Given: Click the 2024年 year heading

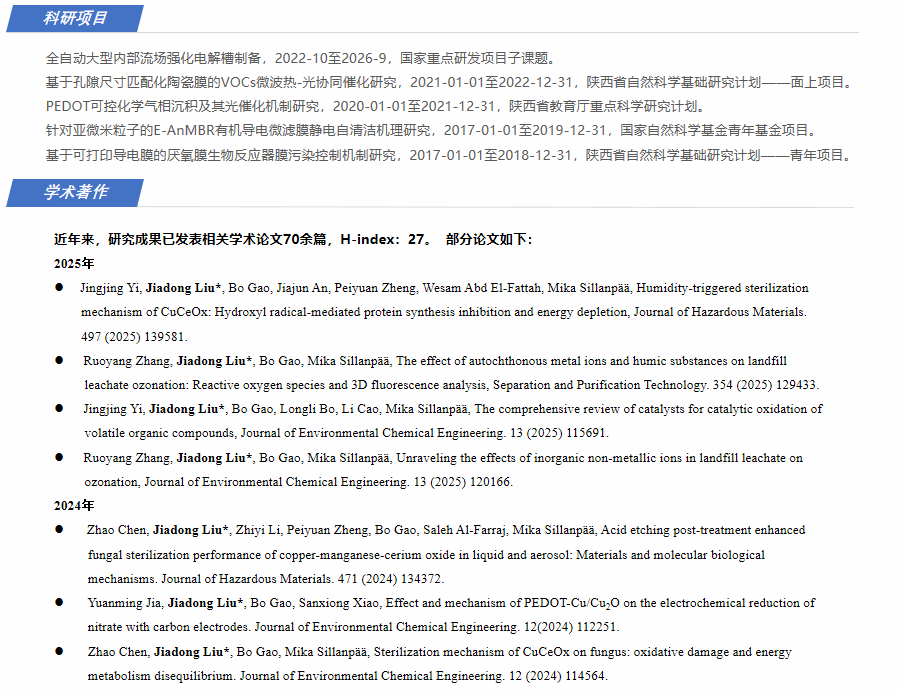Looking at the screenshot, I should pyautogui.click(x=74, y=506).
